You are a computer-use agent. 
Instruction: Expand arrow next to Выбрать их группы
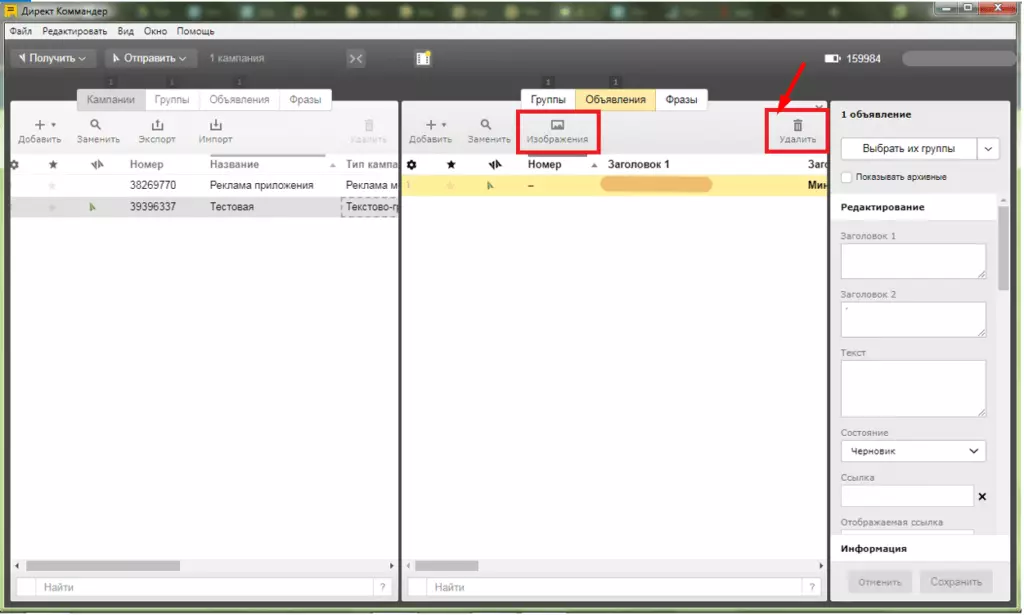click(988, 149)
